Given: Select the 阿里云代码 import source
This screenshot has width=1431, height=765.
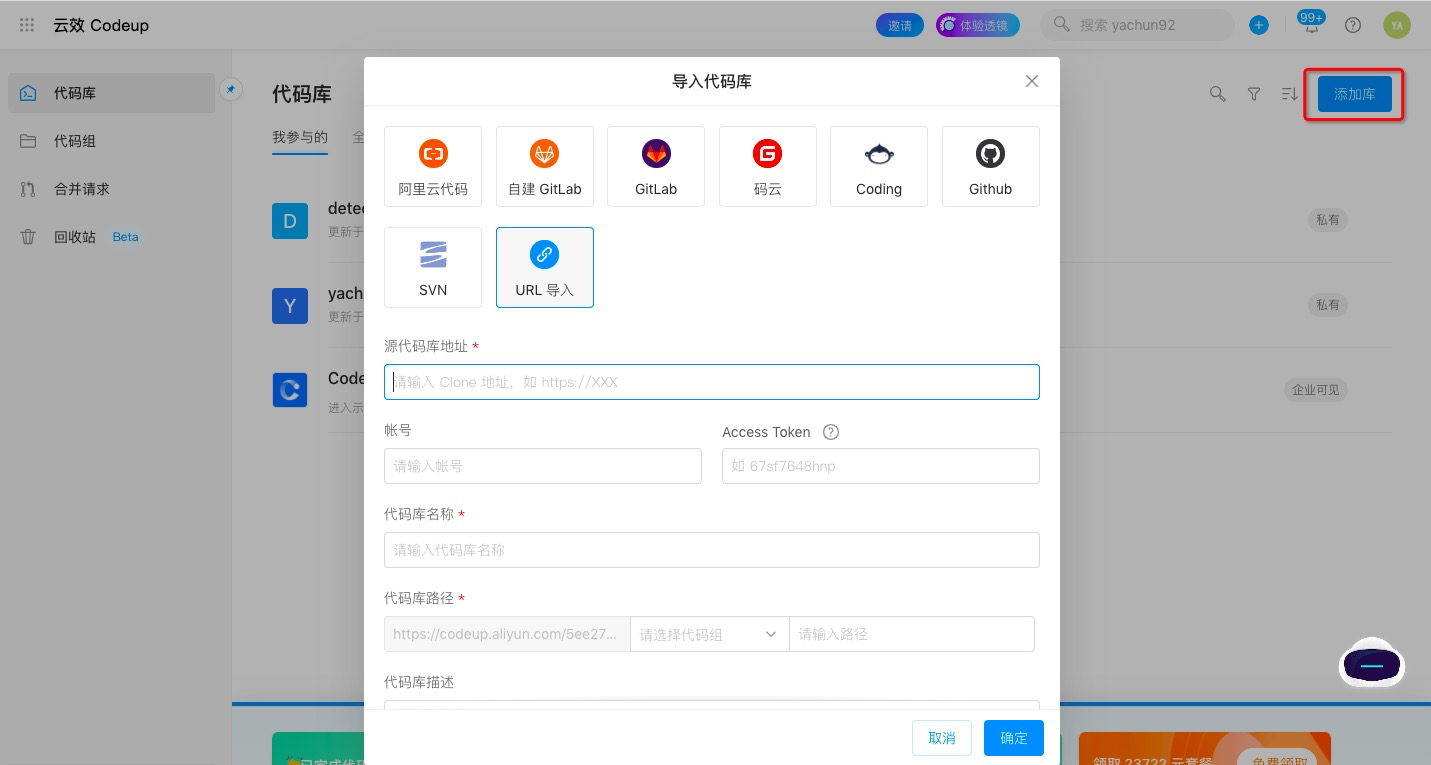Looking at the screenshot, I should (x=433, y=166).
